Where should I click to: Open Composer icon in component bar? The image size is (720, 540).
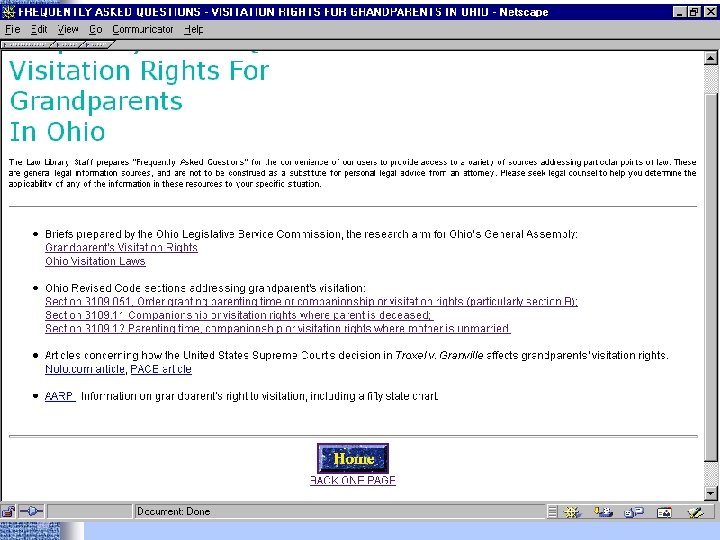point(695,512)
